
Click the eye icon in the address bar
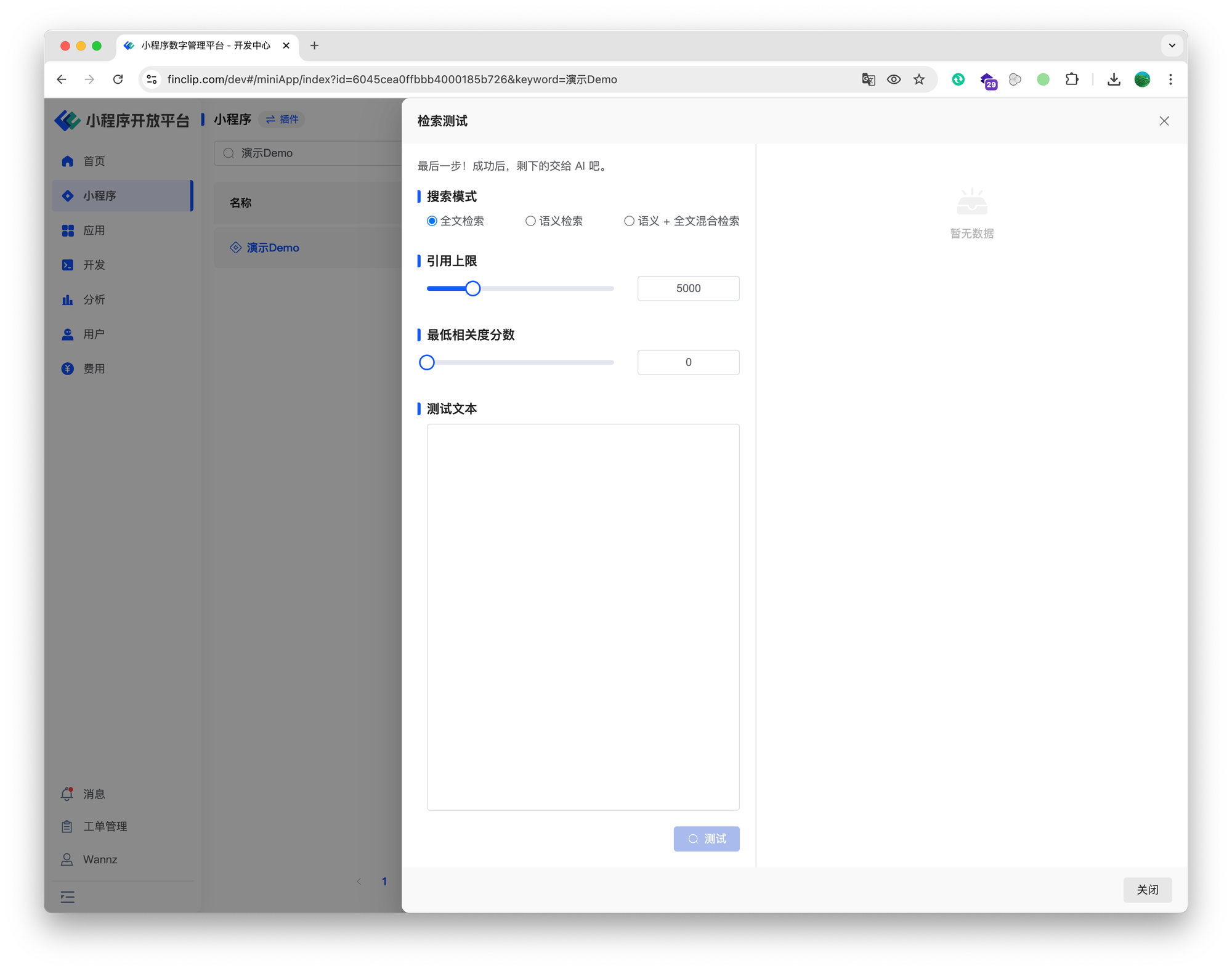(x=894, y=79)
